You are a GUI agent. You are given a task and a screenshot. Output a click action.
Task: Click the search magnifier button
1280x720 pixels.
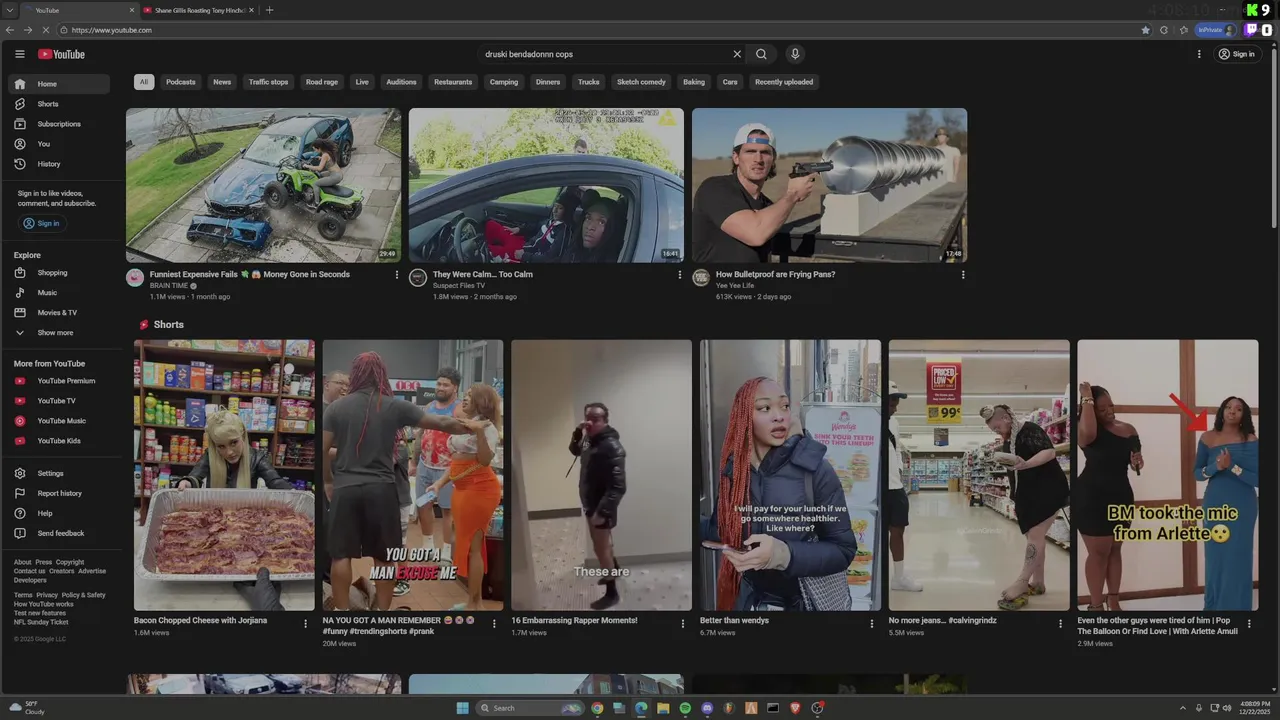pyautogui.click(x=761, y=54)
